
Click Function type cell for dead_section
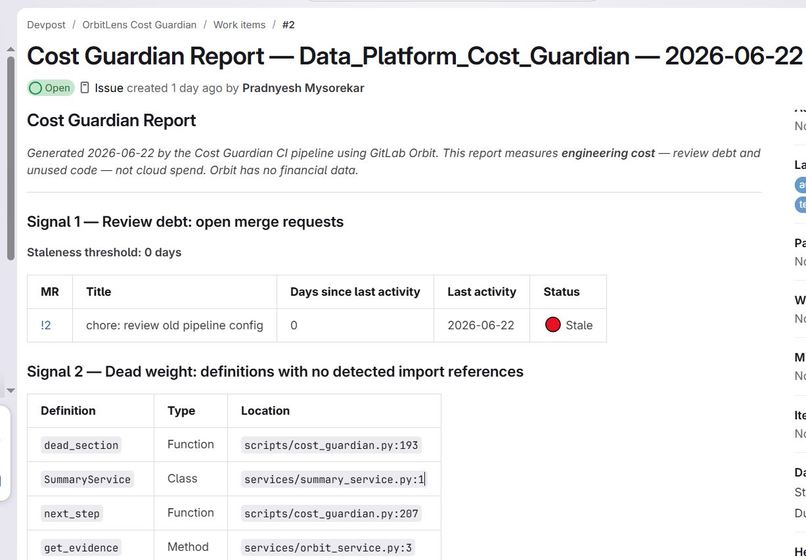190,444
